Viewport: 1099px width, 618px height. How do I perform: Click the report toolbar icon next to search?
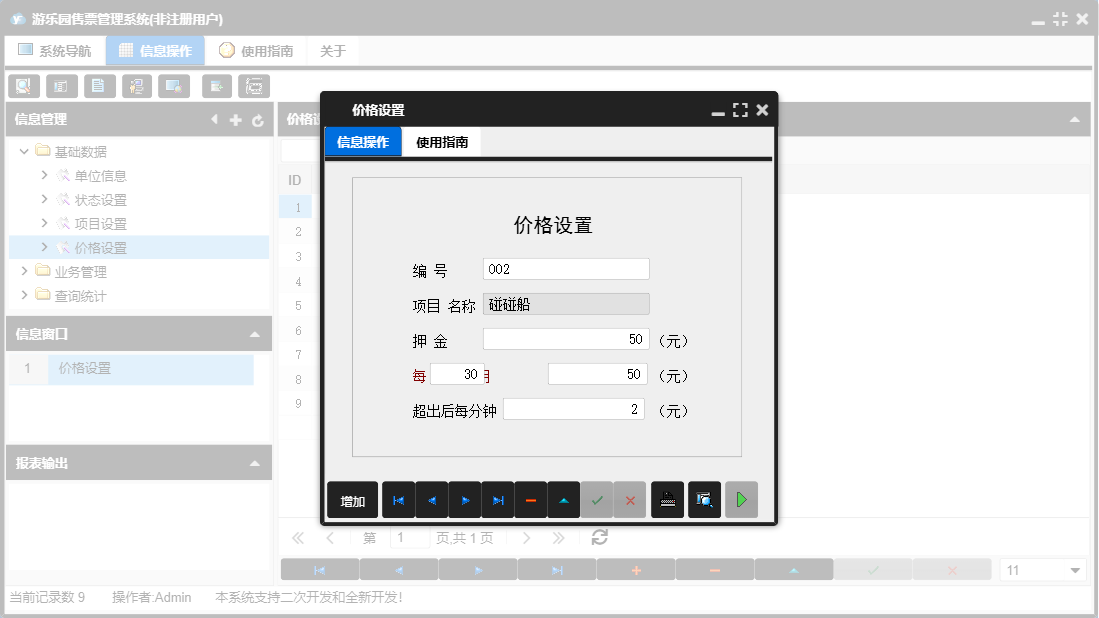coord(61,86)
